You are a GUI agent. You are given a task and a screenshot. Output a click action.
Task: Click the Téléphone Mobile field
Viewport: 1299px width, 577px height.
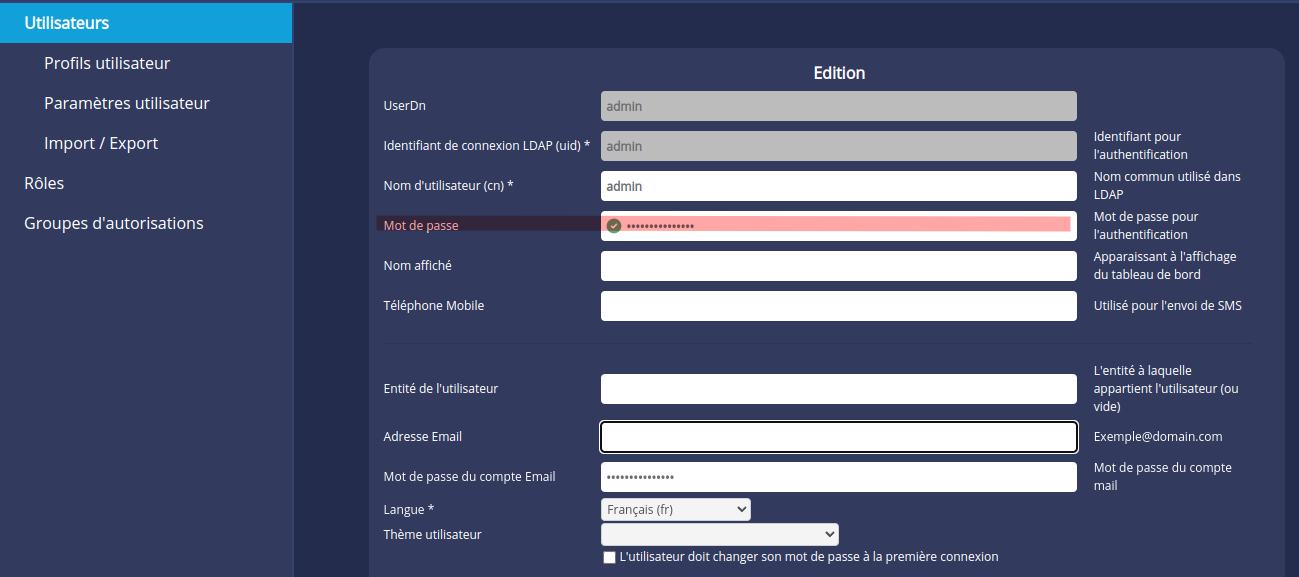click(838, 305)
